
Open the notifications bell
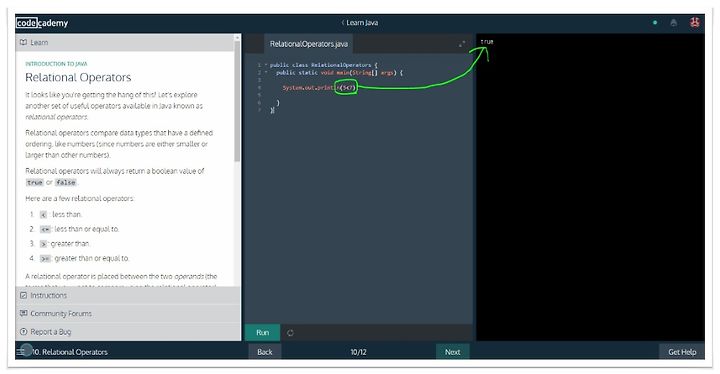pyautogui.click(x=674, y=23)
